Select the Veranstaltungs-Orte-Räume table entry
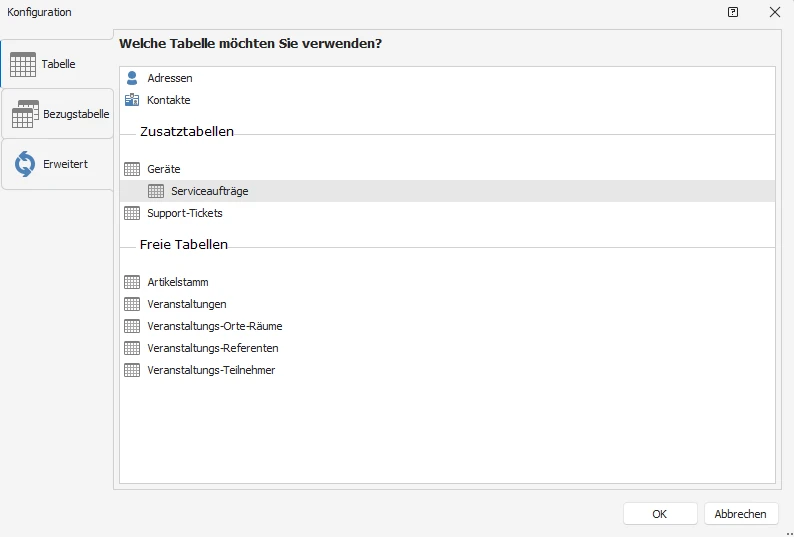 447,326
